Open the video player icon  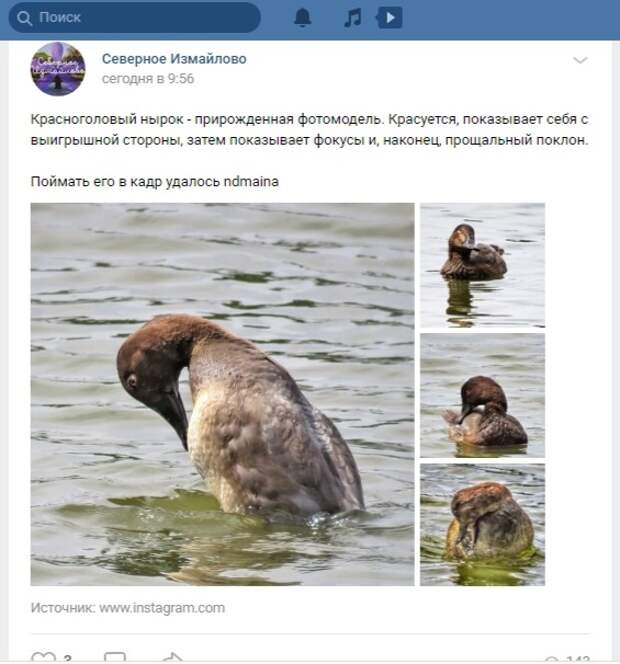[389, 18]
